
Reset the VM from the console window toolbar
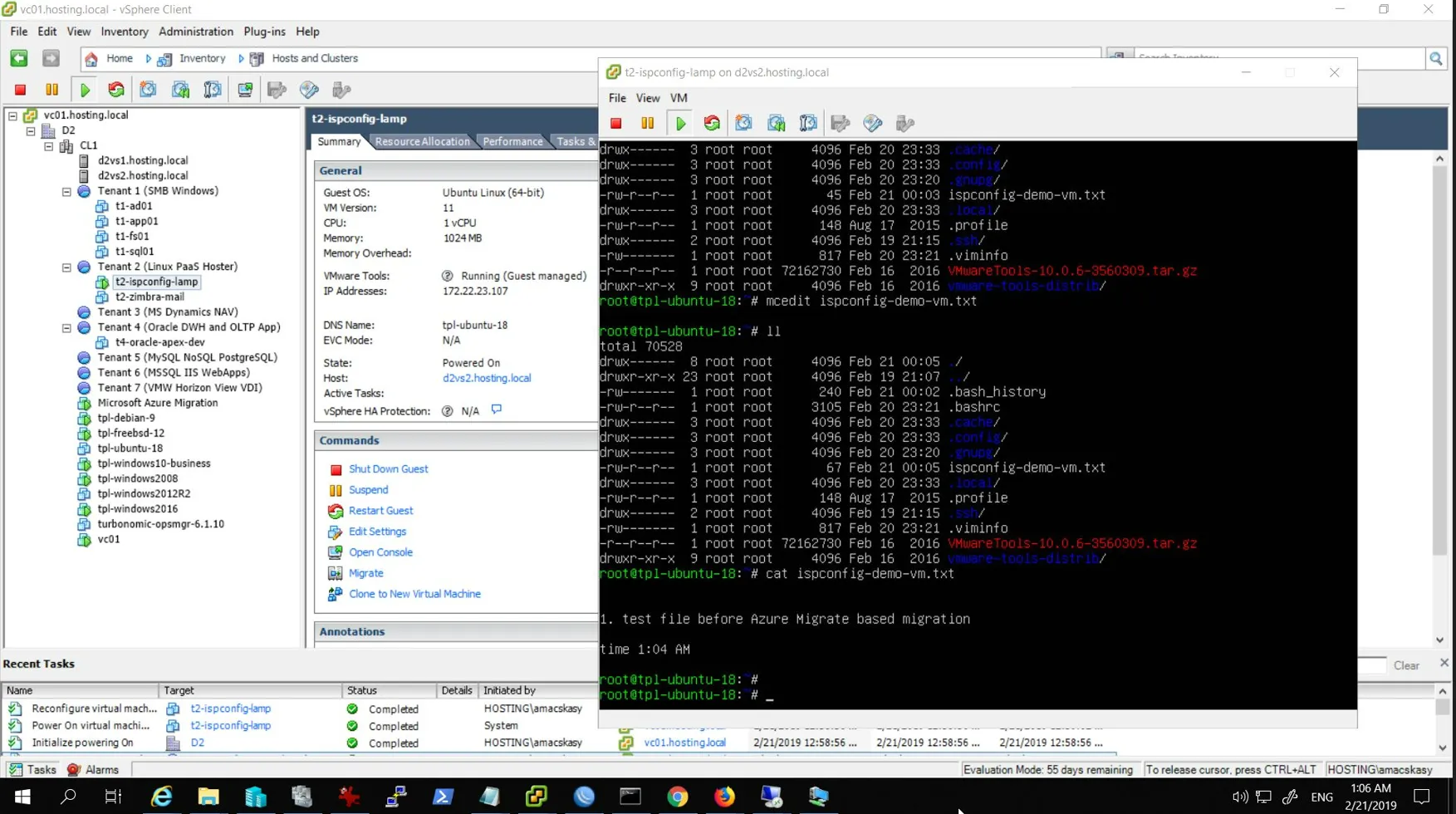712,123
